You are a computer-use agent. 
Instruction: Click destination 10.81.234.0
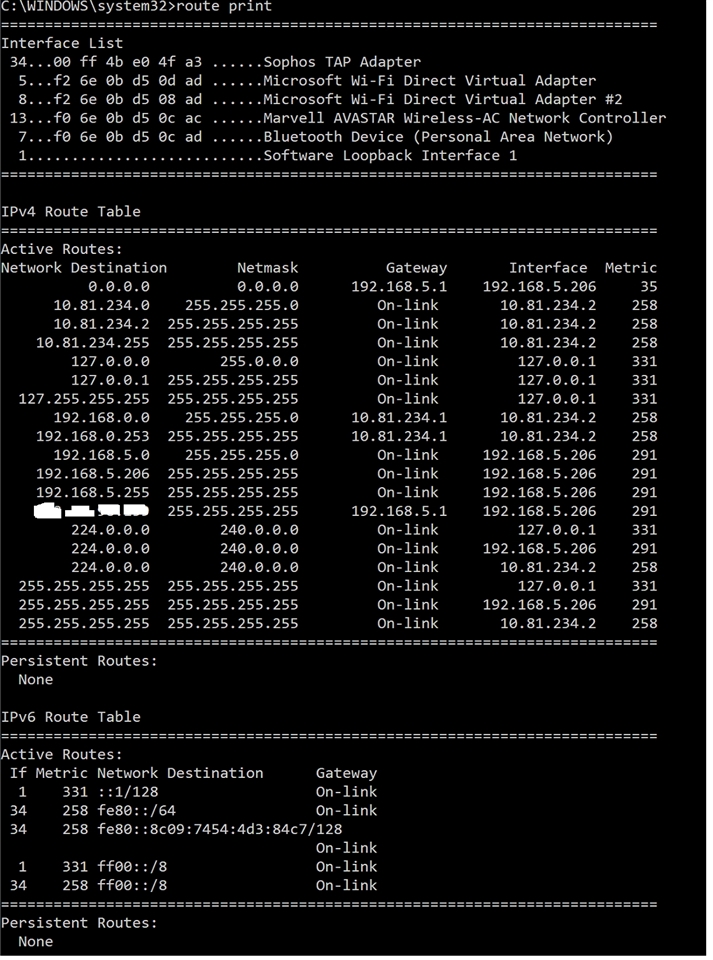click(x=102, y=306)
